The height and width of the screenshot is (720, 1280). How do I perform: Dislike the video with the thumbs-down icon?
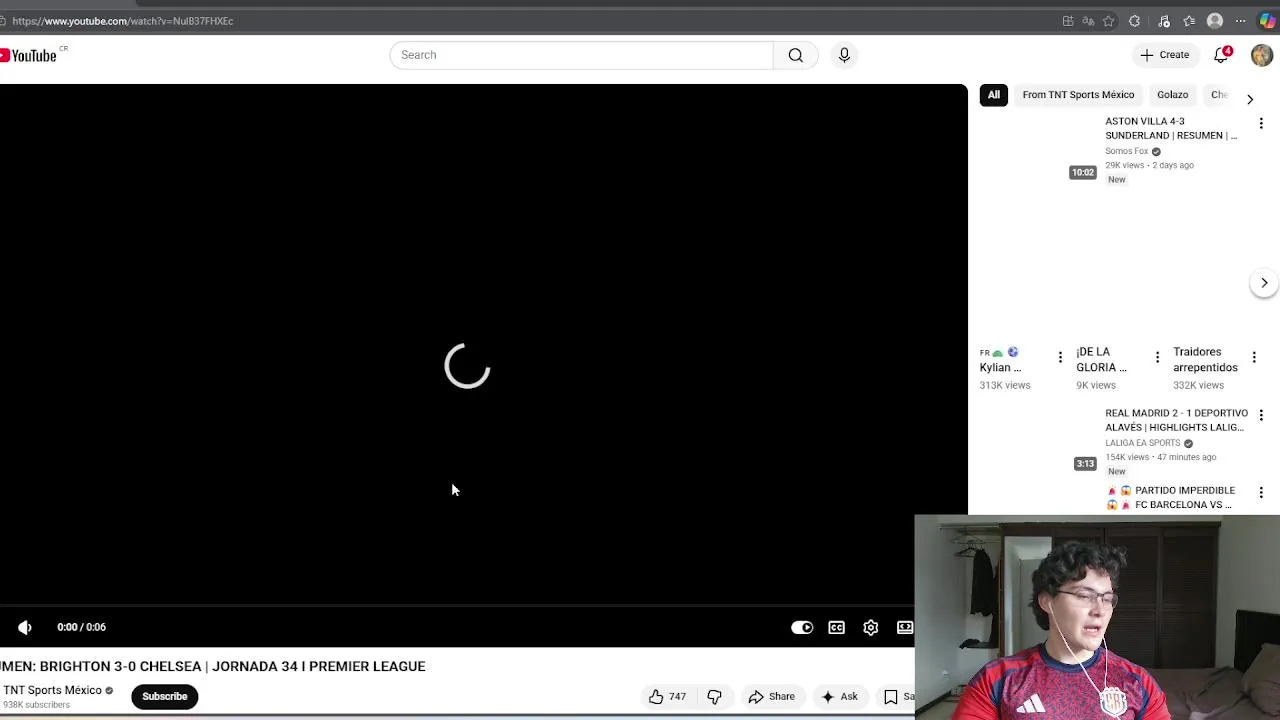pyautogui.click(x=714, y=697)
